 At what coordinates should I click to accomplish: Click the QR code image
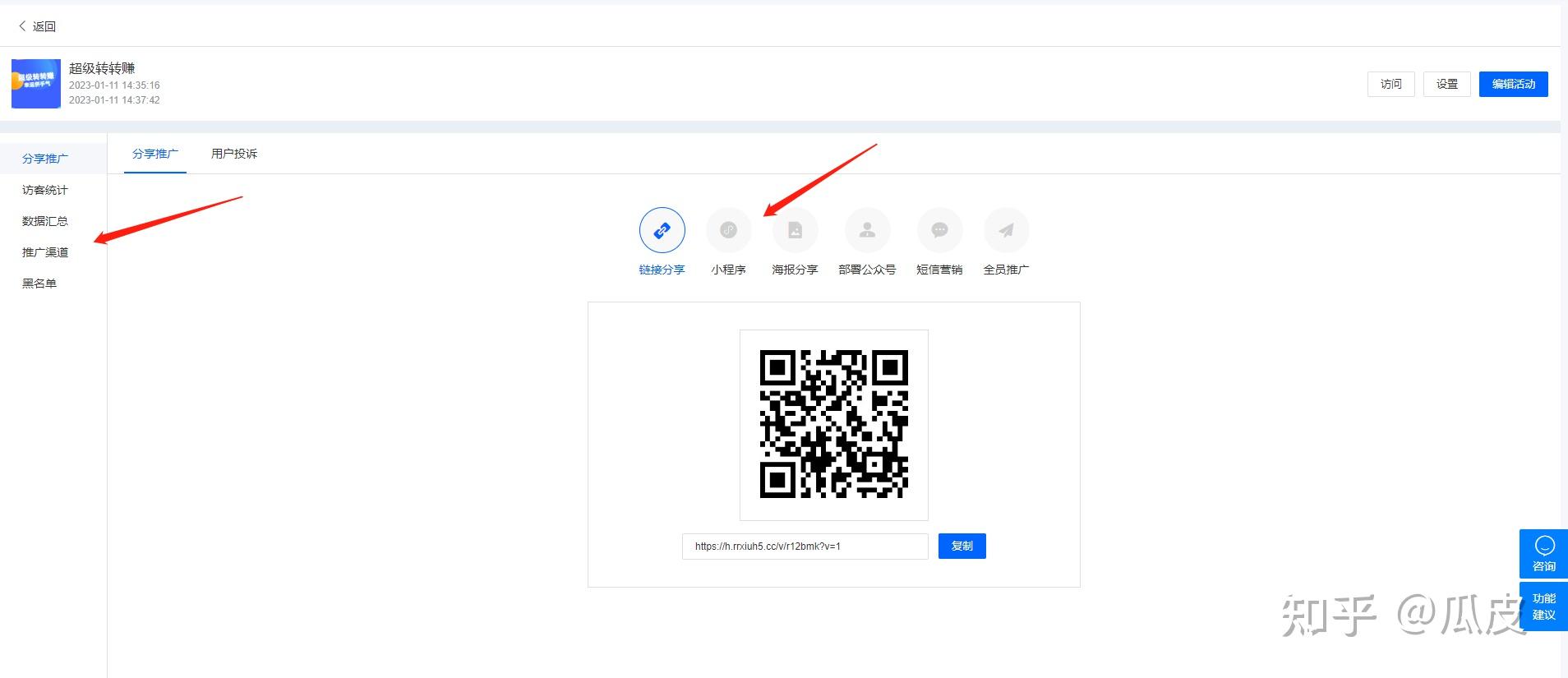(834, 425)
